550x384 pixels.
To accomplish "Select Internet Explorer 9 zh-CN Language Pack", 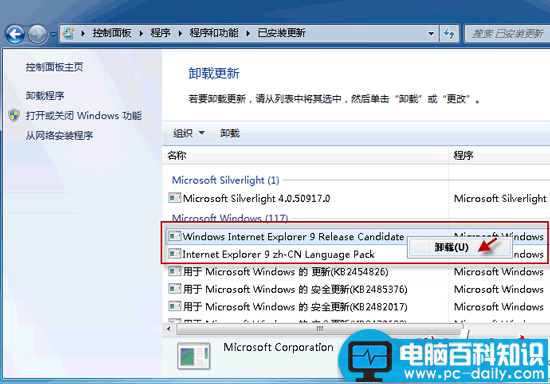I will coord(279,254).
